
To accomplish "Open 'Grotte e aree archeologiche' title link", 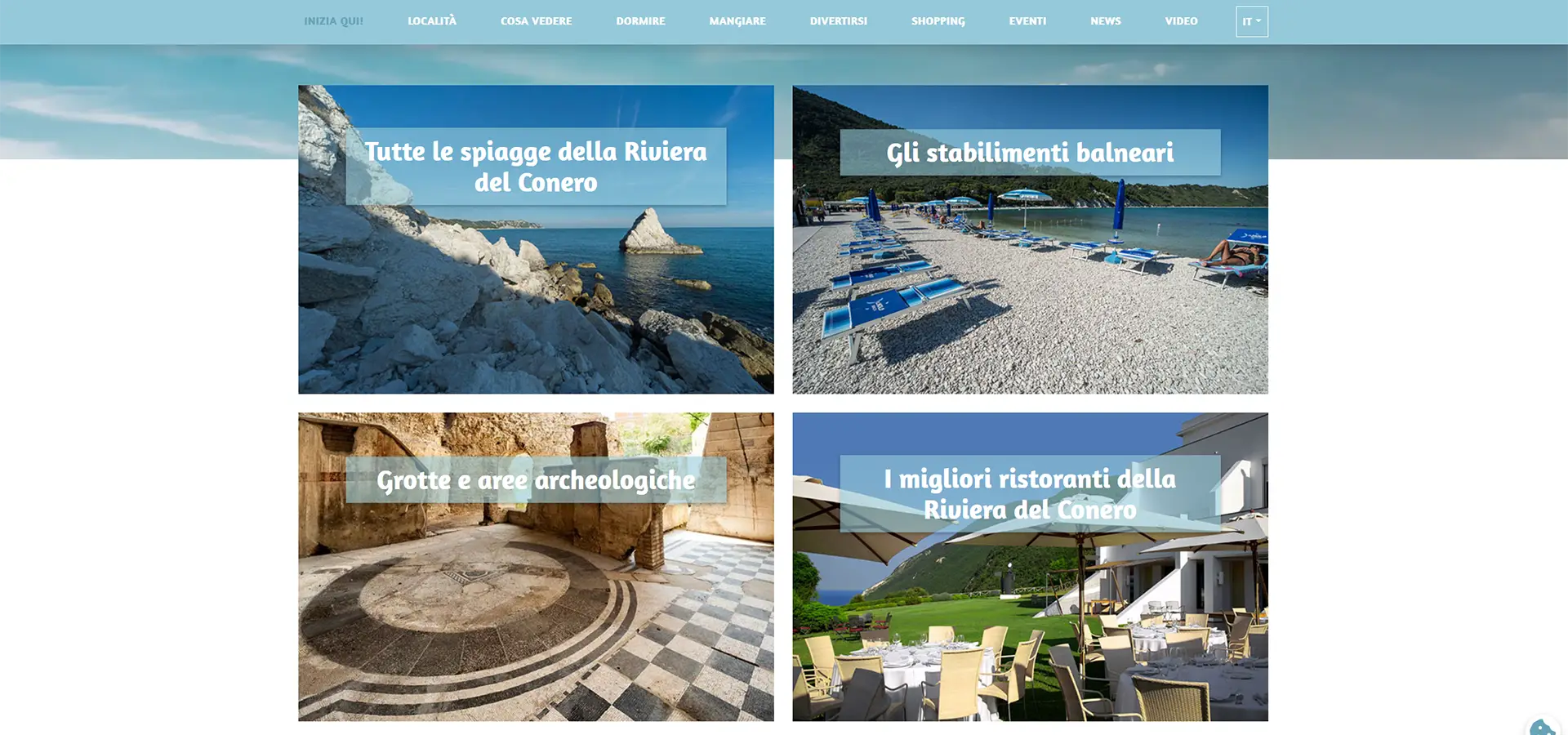I will click(x=536, y=480).
